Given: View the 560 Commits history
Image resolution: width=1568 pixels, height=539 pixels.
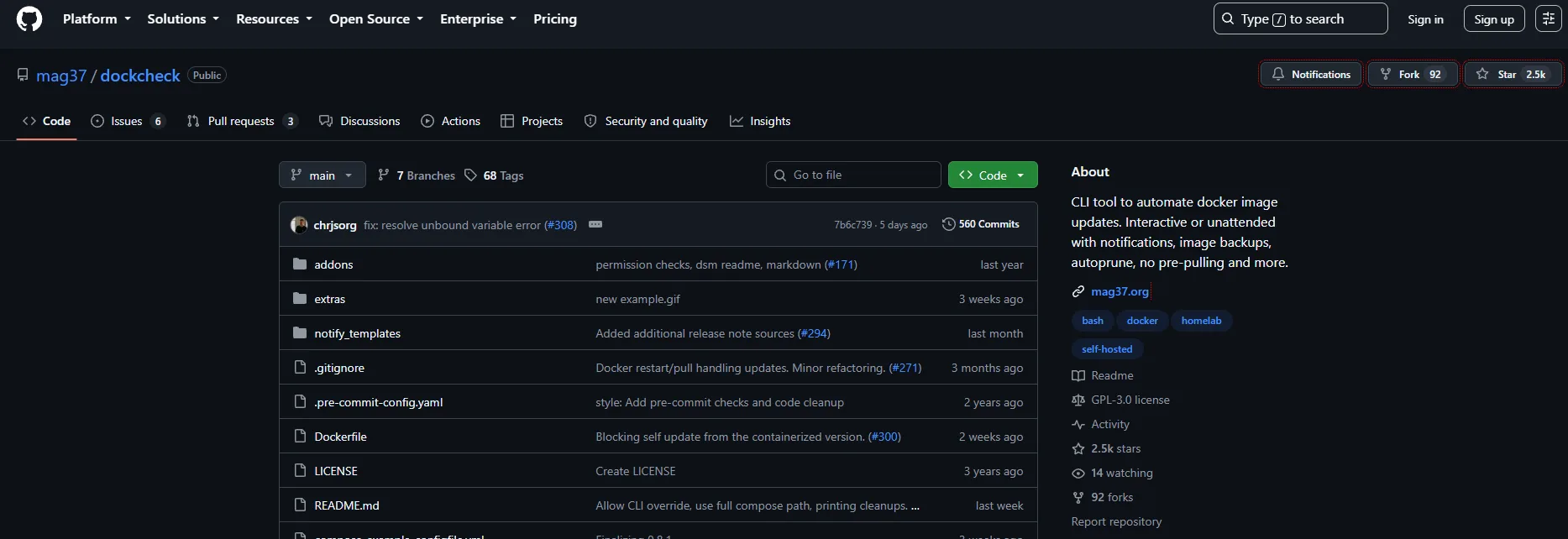Looking at the screenshot, I should tap(981, 224).
